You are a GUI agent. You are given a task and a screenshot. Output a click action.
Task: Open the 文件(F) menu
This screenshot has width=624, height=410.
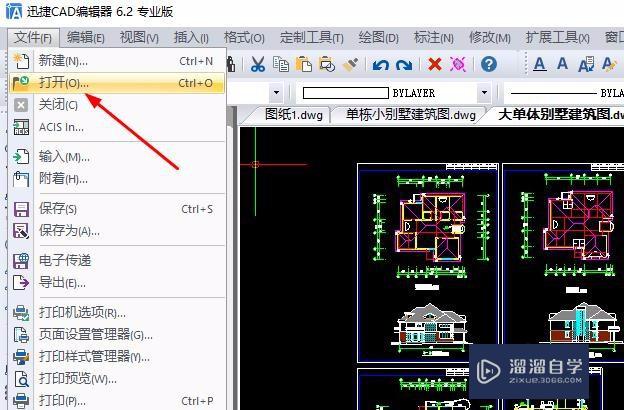coord(33,38)
